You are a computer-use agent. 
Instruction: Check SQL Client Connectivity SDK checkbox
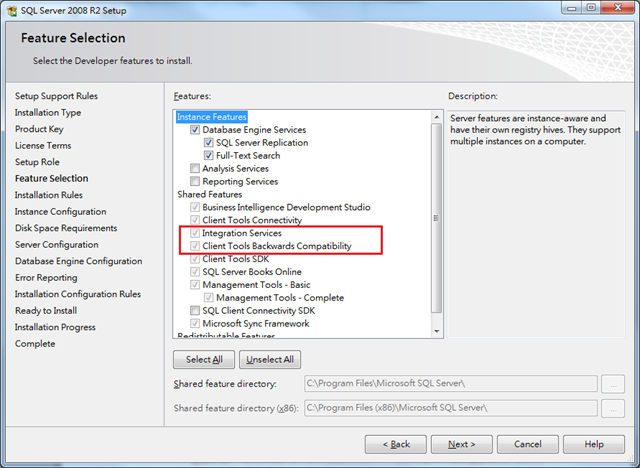[195, 311]
